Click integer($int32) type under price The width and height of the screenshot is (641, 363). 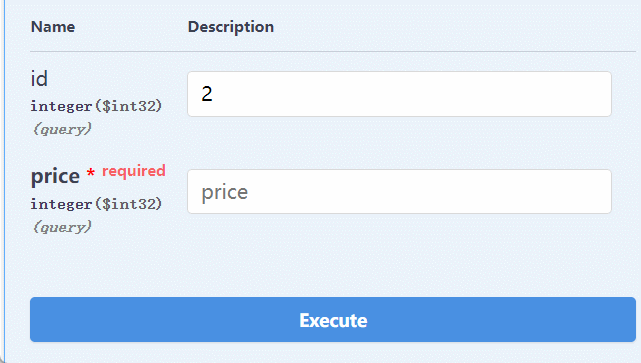(x=96, y=204)
